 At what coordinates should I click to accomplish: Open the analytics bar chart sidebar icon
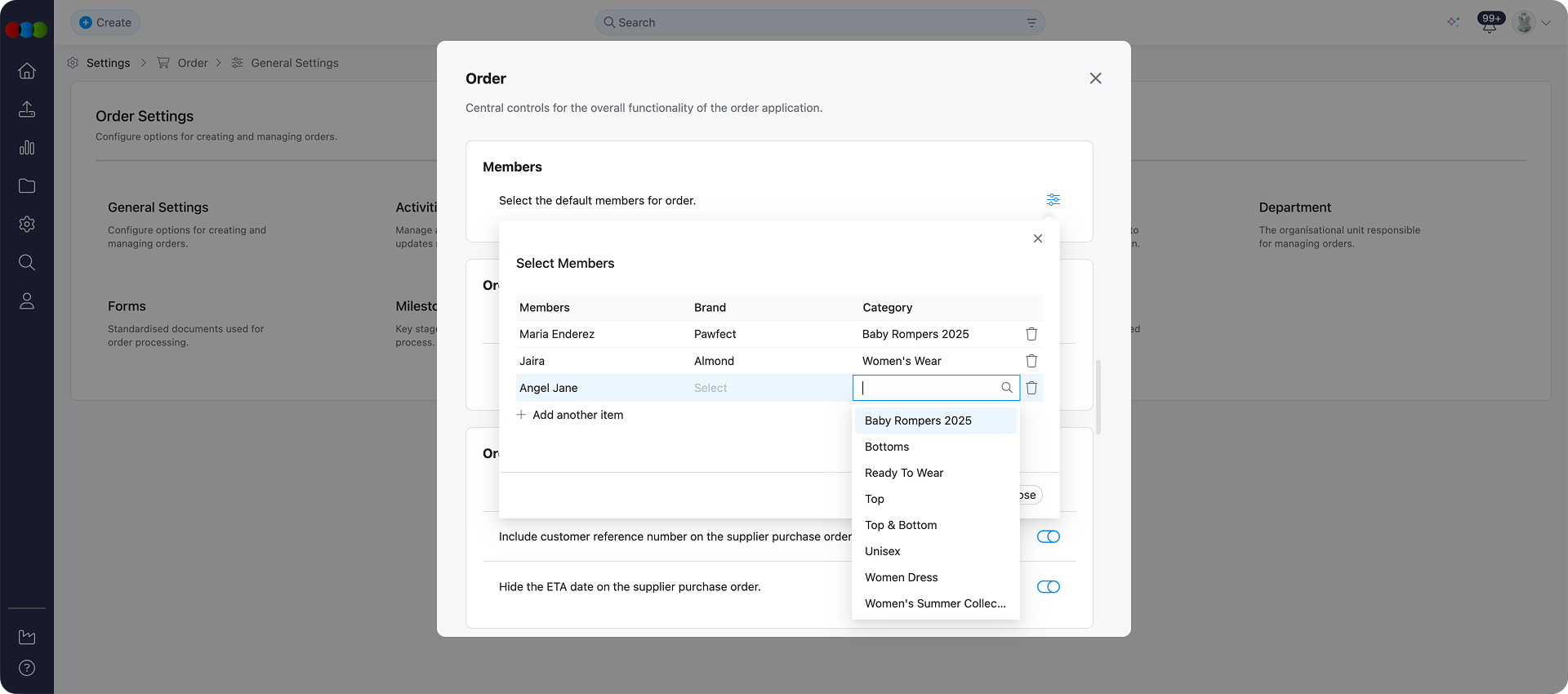pos(27,148)
